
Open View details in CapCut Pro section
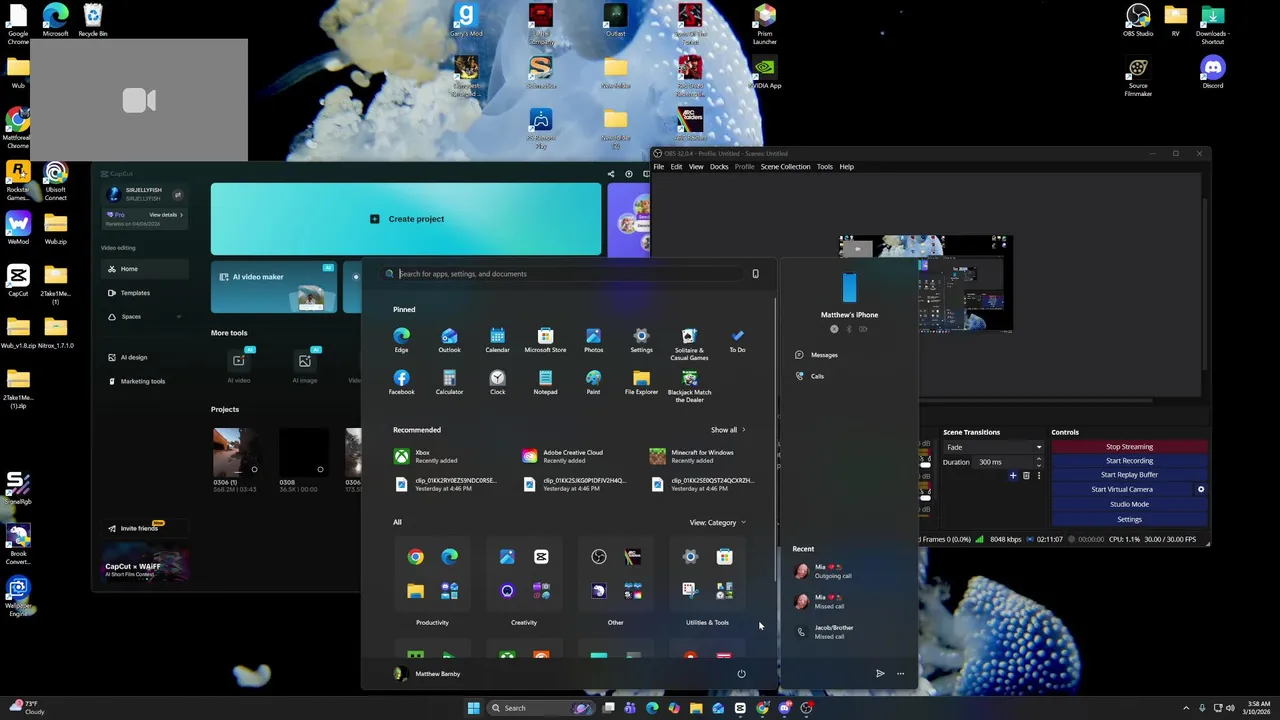click(x=165, y=215)
